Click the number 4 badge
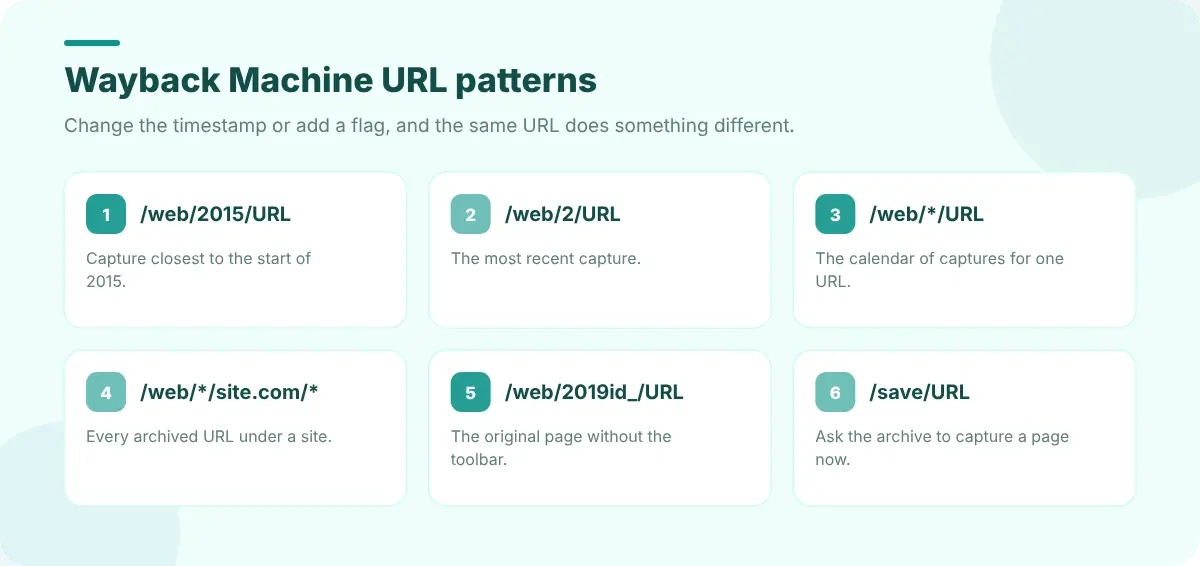The width and height of the screenshot is (1200, 566). tap(106, 392)
